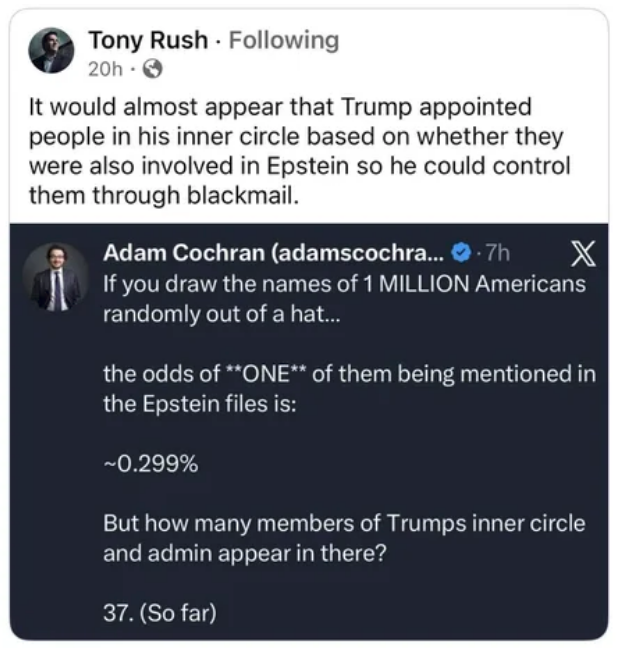
Task: Click Adam Cochran's avatar photo
Action: (x=56, y=277)
